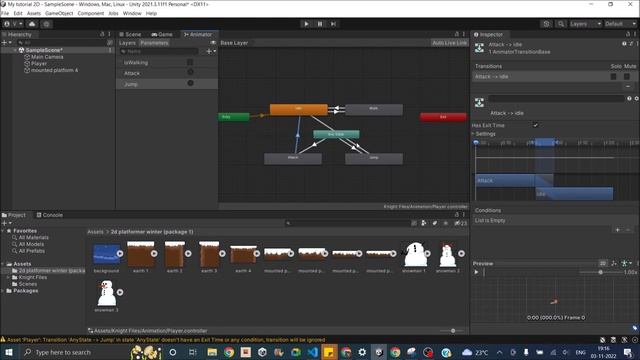Collapse SampleScene in Hierarchy
This screenshot has width=640, height=360.
[x=16, y=50]
